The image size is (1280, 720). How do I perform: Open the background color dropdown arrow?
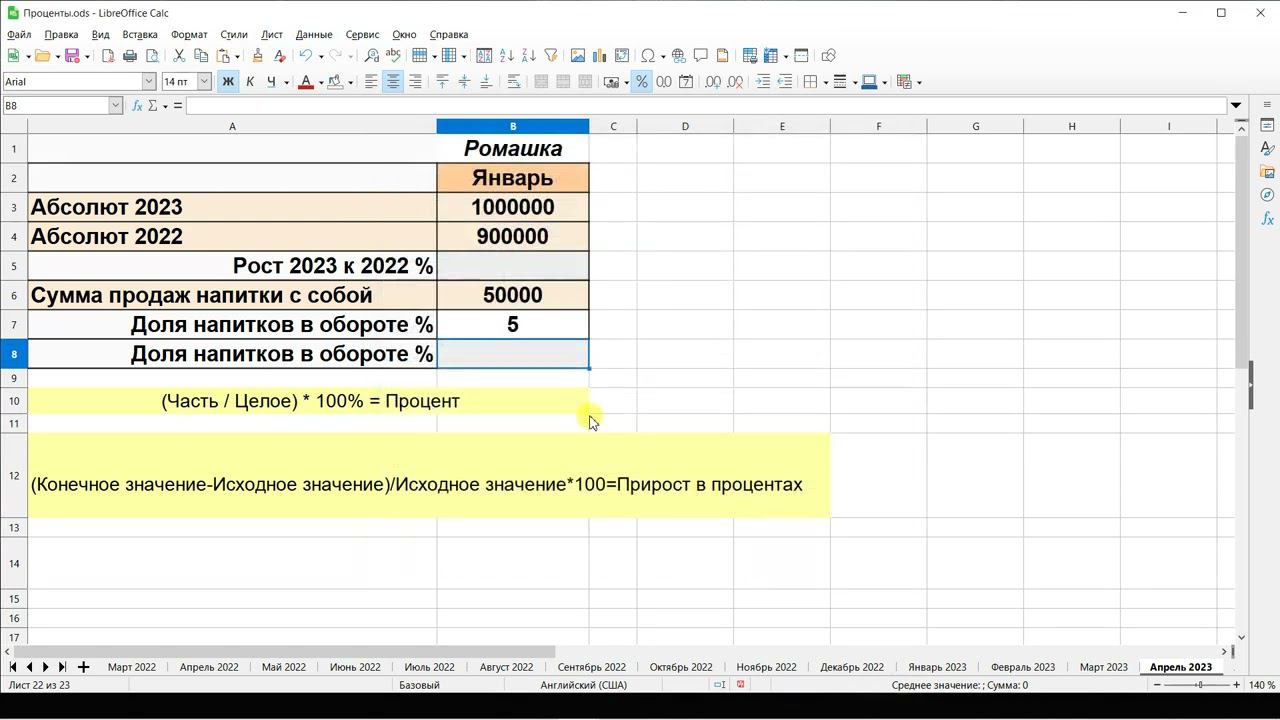click(x=351, y=83)
